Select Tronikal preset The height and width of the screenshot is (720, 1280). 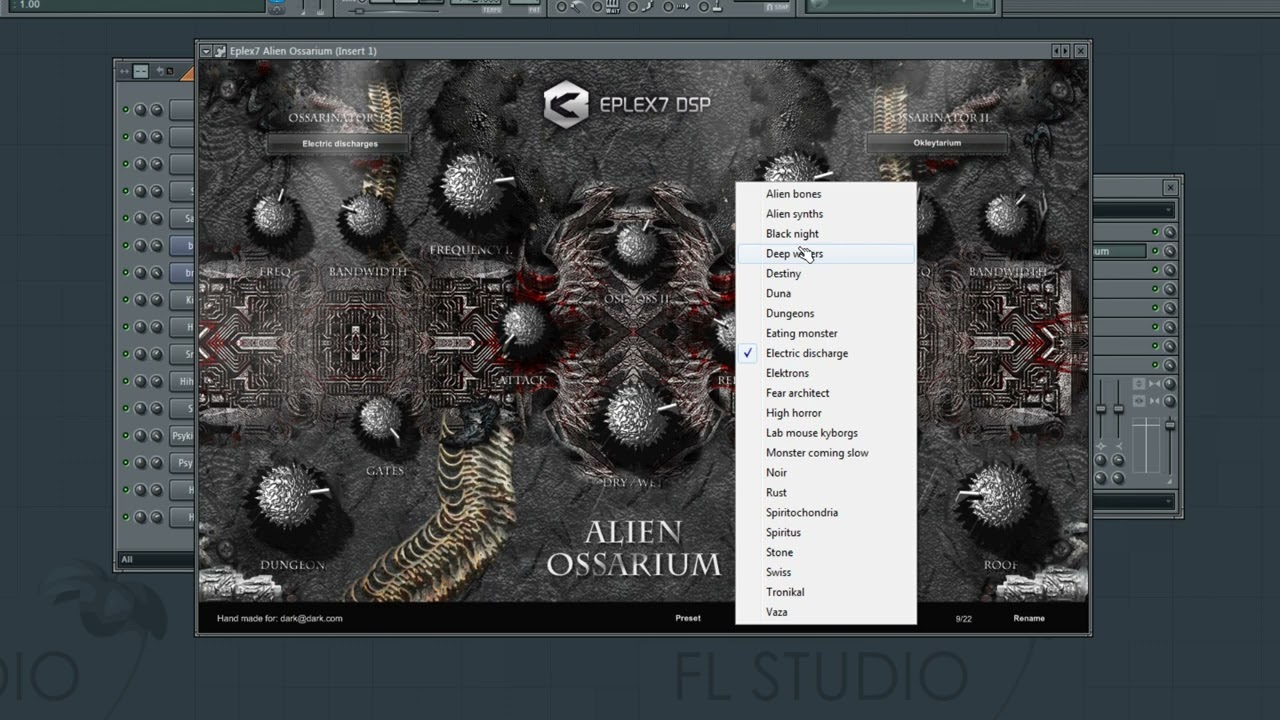(x=826, y=592)
